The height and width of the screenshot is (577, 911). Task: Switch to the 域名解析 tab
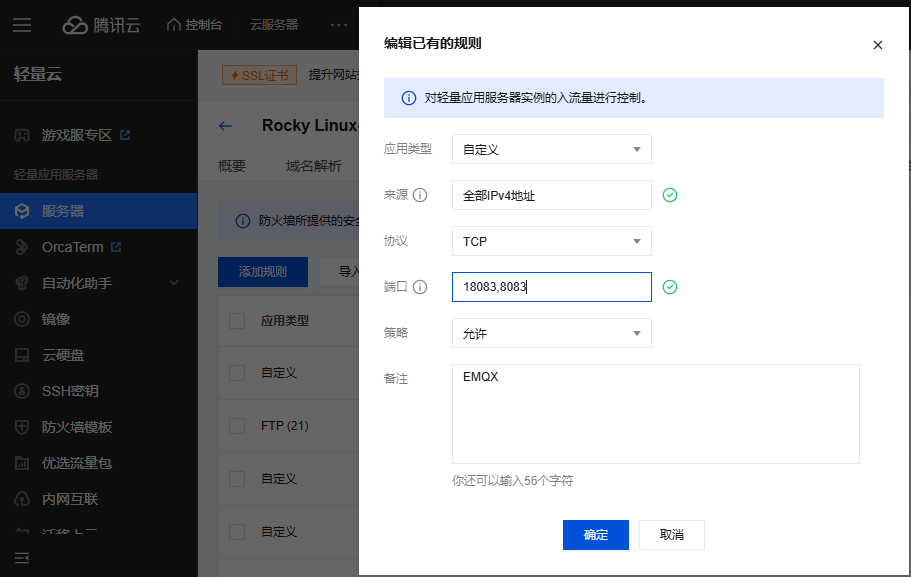click(x=313, y=166)
